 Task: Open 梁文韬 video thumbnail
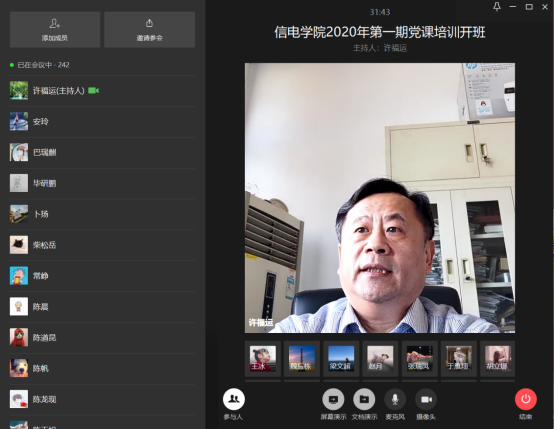coord(341,359)
